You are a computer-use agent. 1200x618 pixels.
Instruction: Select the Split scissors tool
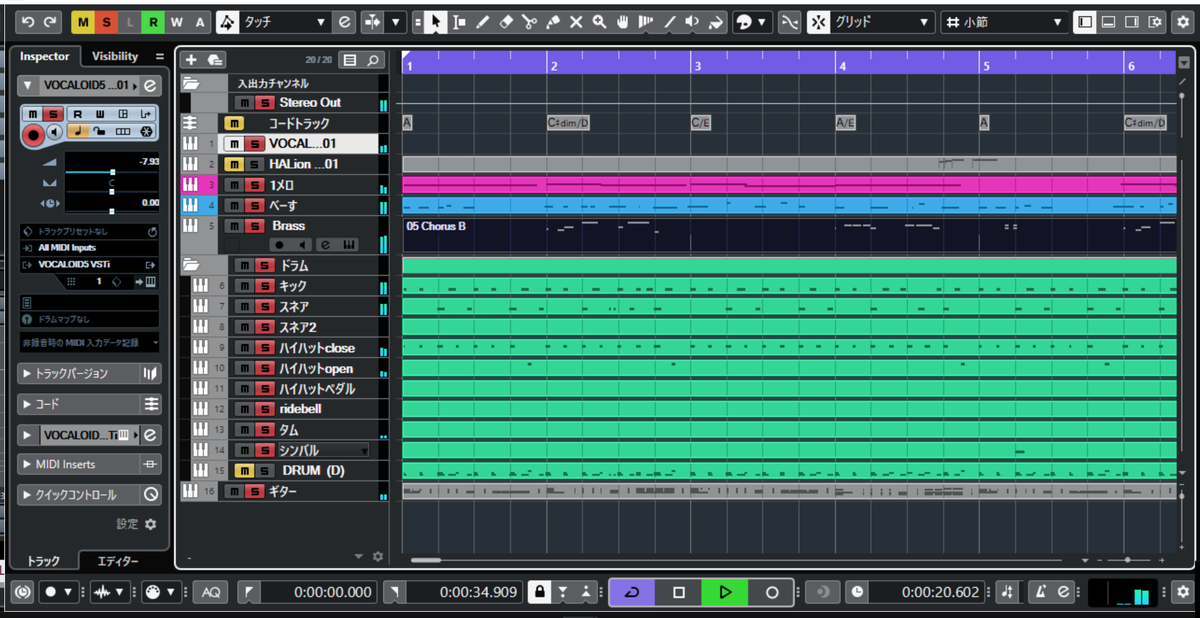pos(529,21)
